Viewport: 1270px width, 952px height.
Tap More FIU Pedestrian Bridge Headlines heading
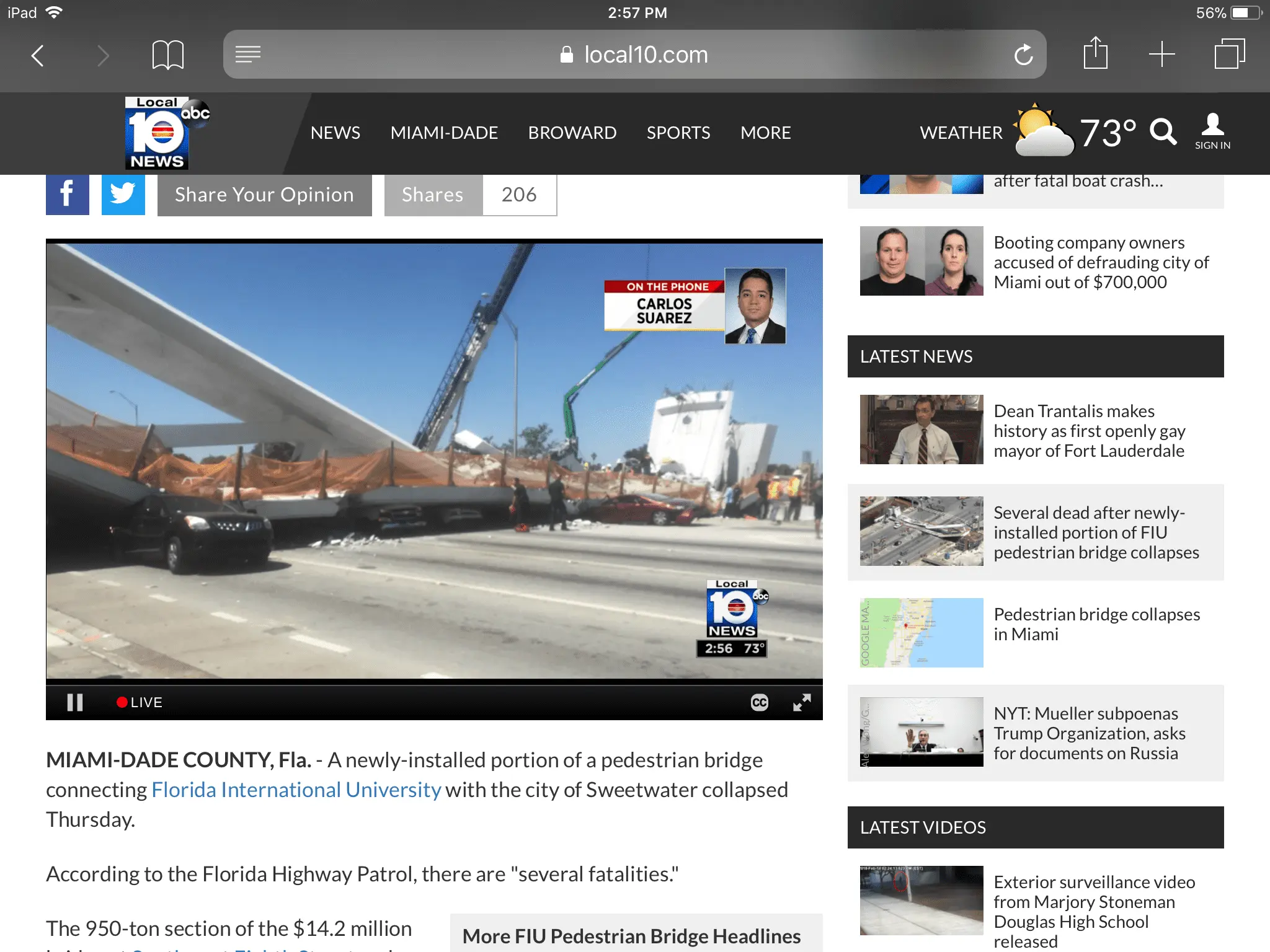coord(631,936)
